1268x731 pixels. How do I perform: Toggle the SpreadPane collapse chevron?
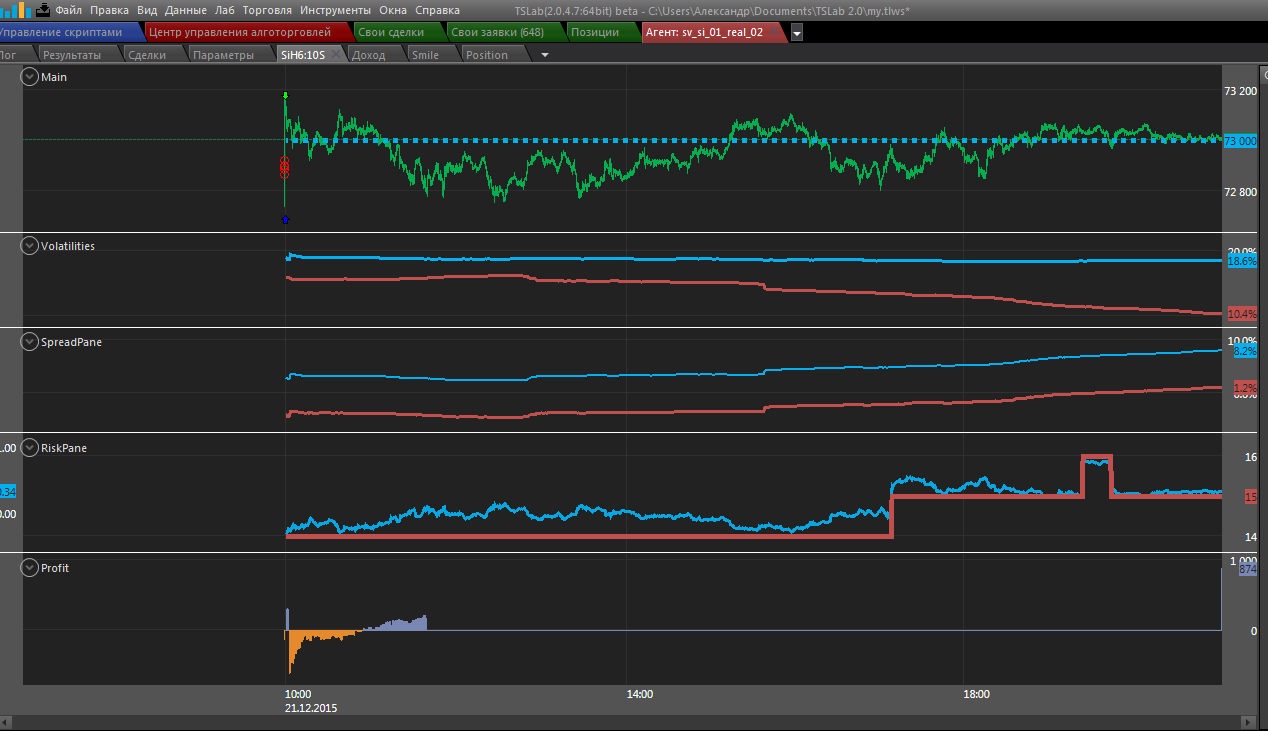pyautogui.click(x=30, y=342)
